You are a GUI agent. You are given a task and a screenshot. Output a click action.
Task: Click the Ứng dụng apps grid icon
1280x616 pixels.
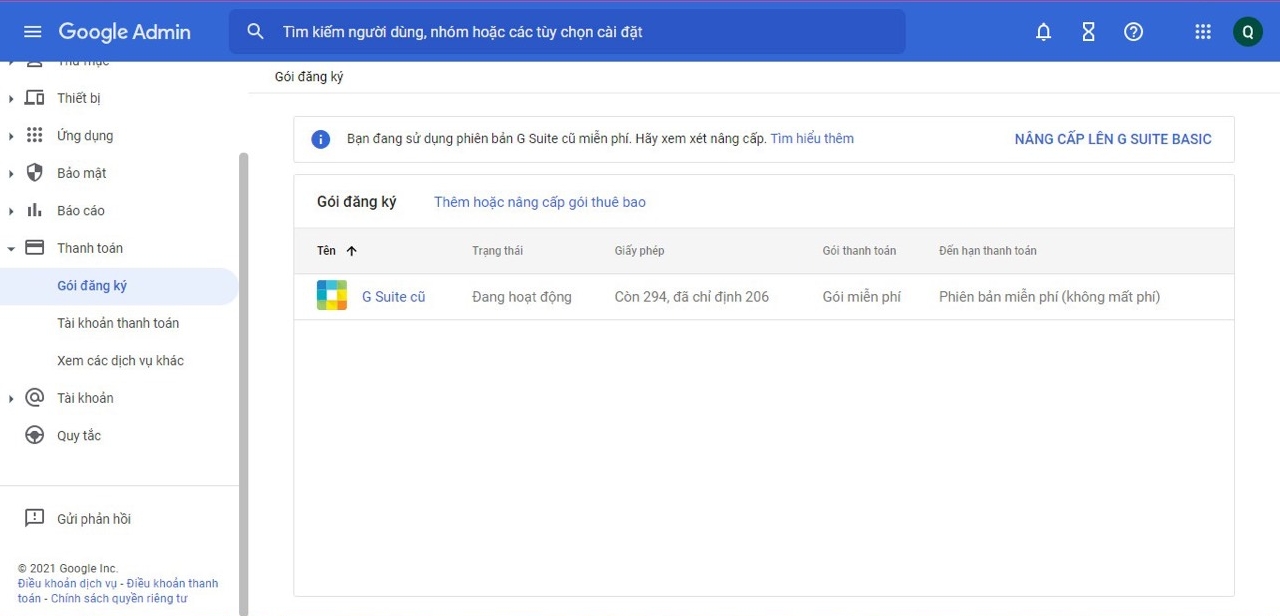tap(34, 135)
